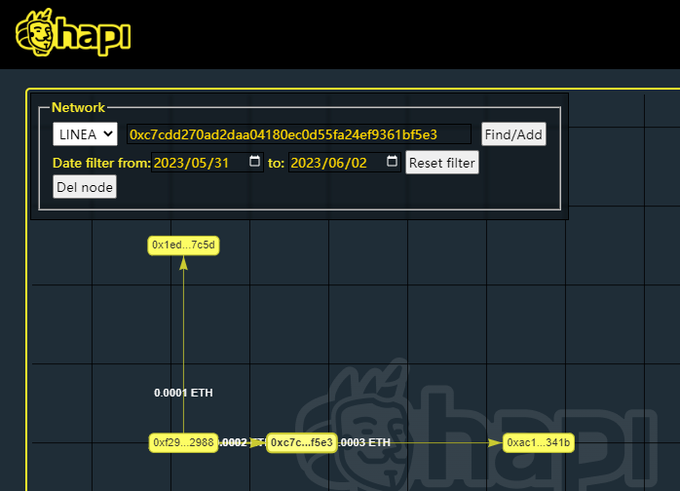Click the 0.0001 ETH edge label
This screenshot has width=680, height=491.
(x=183, y=393)
